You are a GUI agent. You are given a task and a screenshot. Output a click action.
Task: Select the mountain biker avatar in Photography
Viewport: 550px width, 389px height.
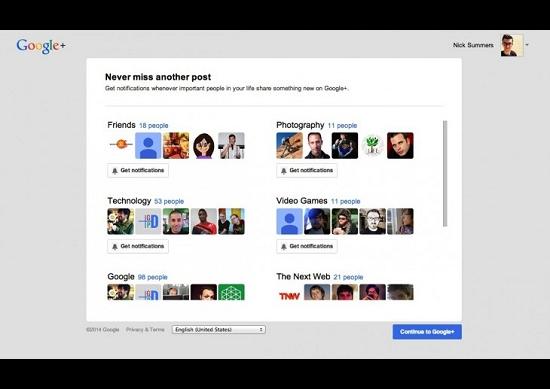[x=289, y=145]
